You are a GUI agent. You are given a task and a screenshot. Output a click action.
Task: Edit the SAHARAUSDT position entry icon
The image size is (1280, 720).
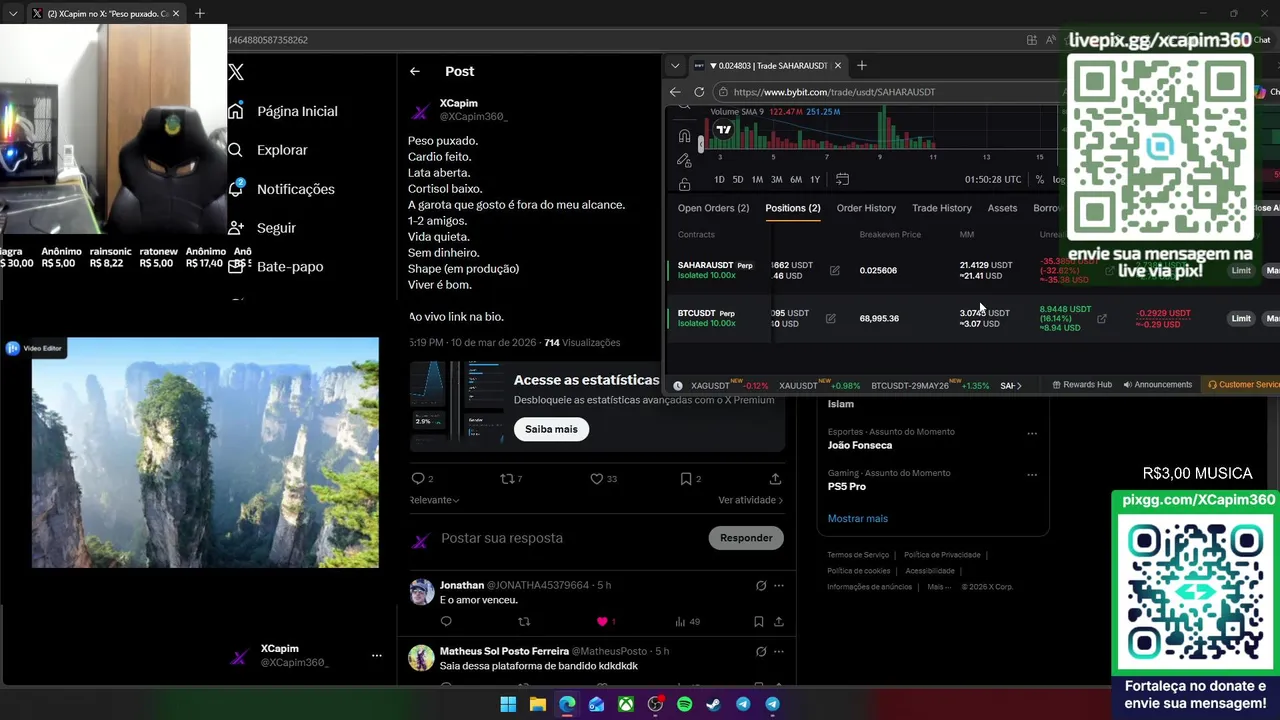834,270
